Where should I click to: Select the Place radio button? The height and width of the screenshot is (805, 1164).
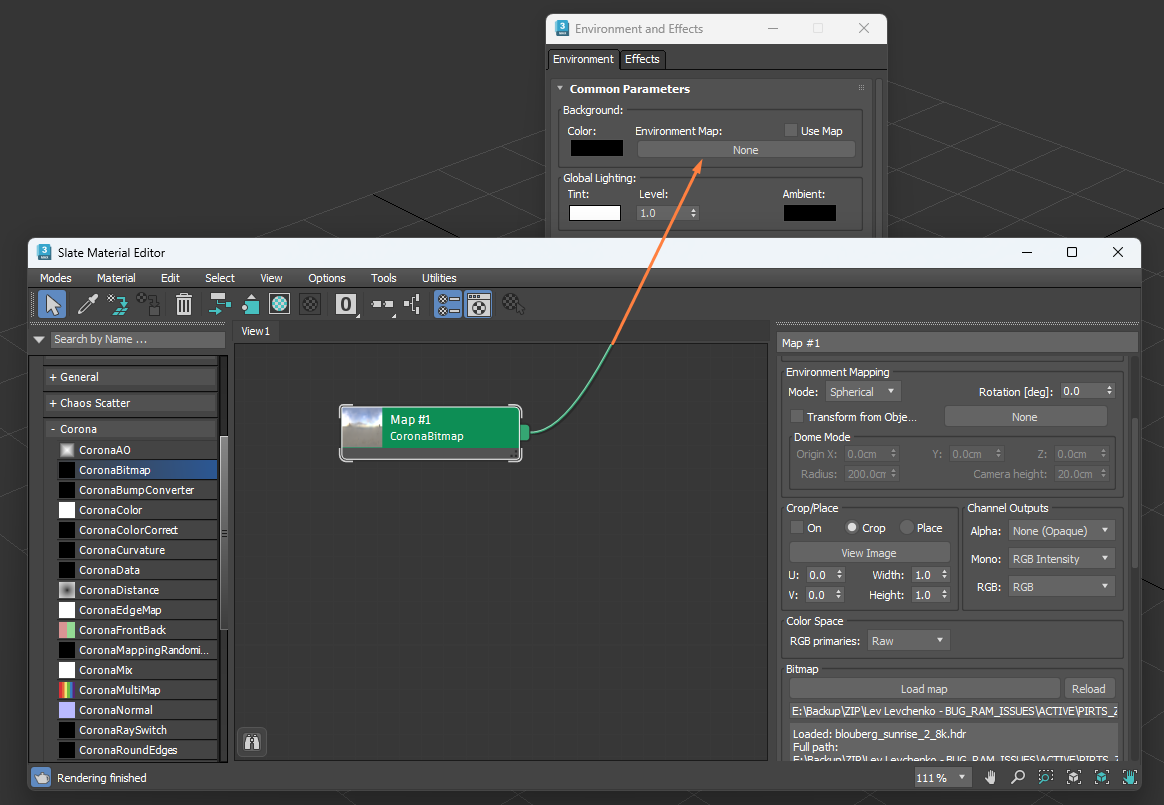906,527
